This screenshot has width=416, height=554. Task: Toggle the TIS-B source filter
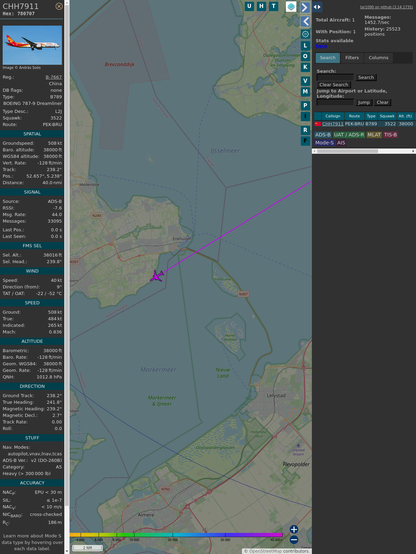[x=390, y=135]
